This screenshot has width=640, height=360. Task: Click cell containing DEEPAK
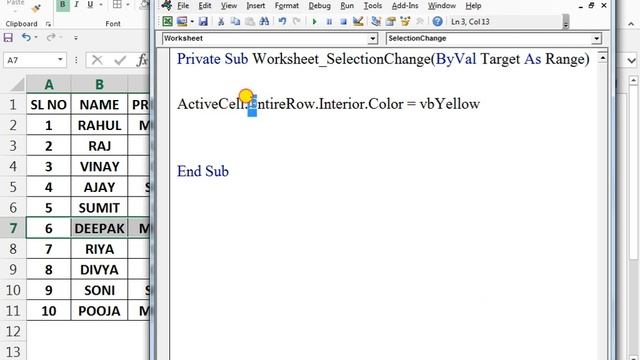(x=99, y=228)
